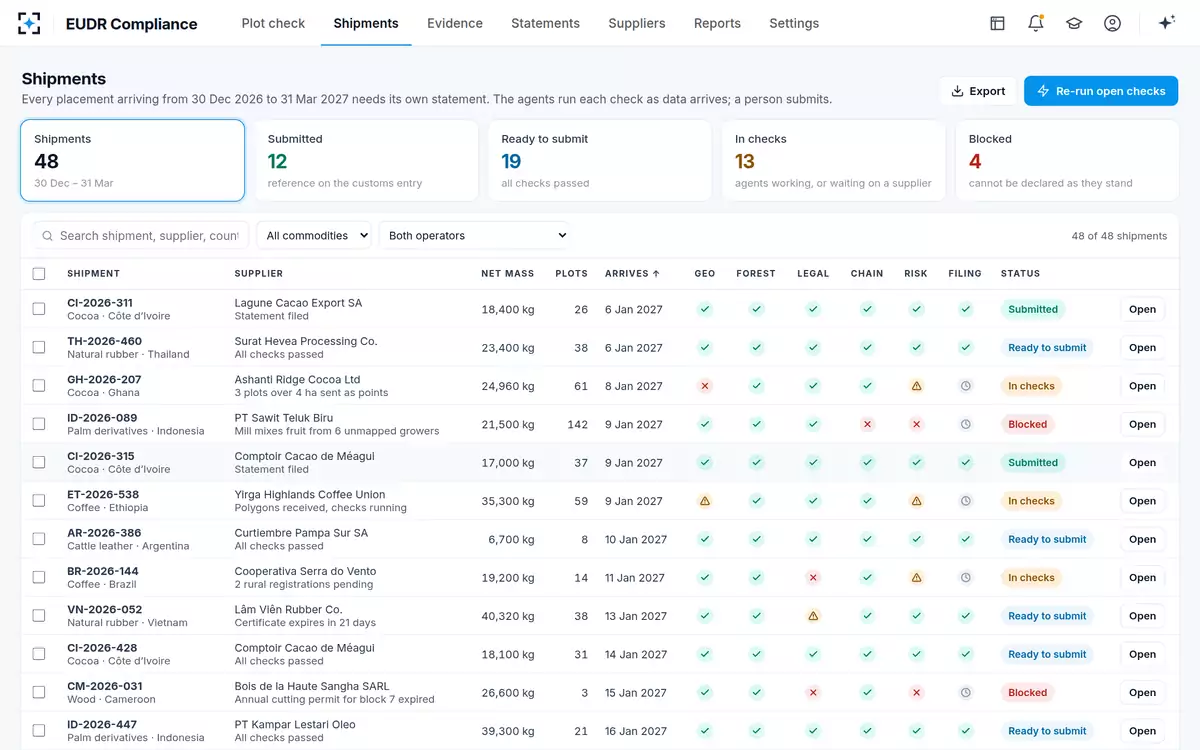Viewport: 1200px width, 750px height.
Task: Open the Both operators dropdown
Action: tap(474, 236)
